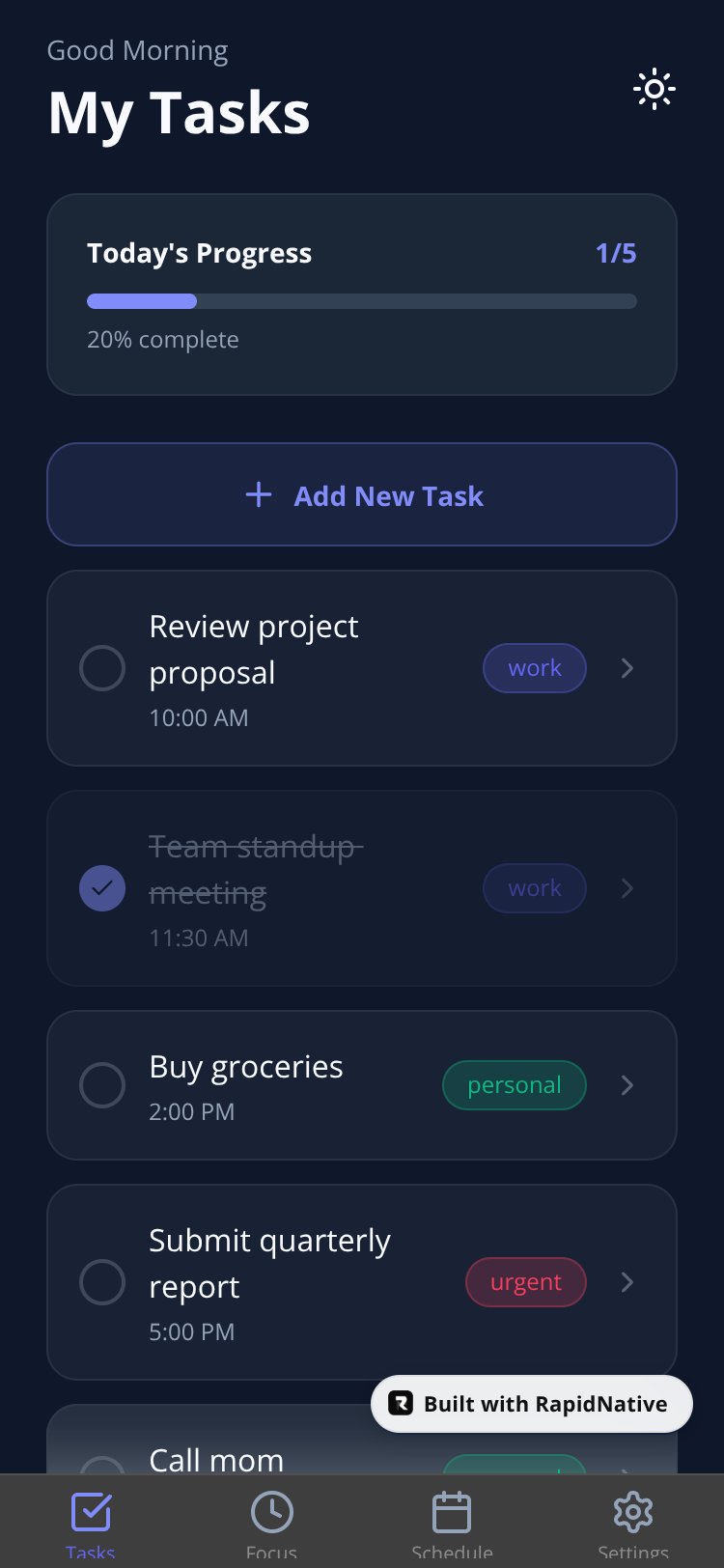Open Buy groceries details chevron

point(627,1085)
